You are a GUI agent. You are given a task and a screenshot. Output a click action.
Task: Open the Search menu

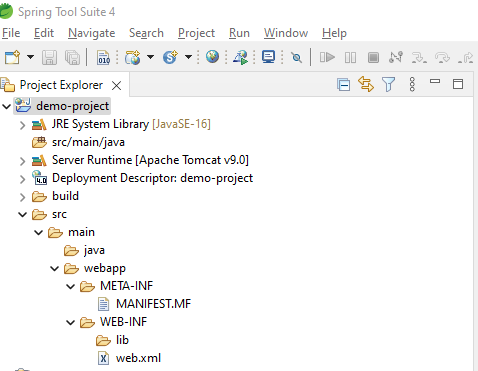click(x=146, y=33)
